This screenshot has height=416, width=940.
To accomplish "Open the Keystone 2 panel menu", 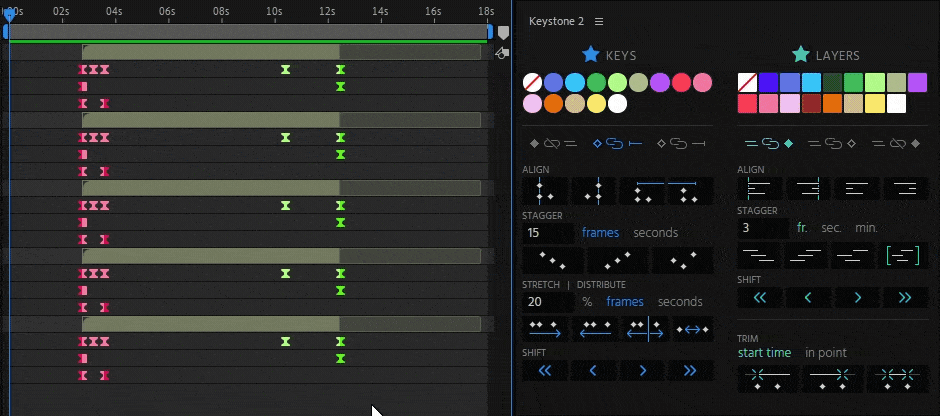I will tap(599, 22).
